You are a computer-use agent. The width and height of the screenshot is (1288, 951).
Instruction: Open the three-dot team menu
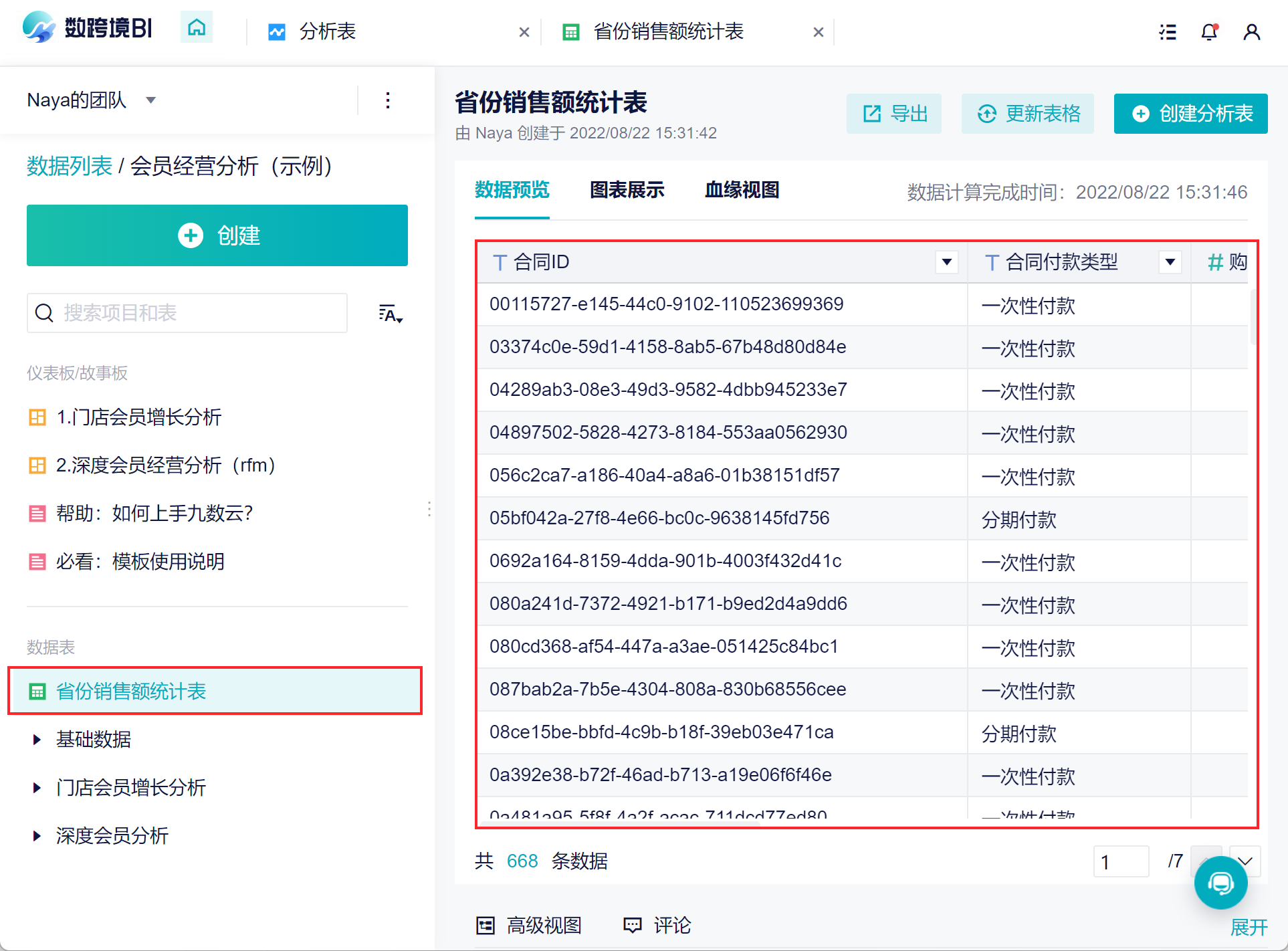(388, 100)
